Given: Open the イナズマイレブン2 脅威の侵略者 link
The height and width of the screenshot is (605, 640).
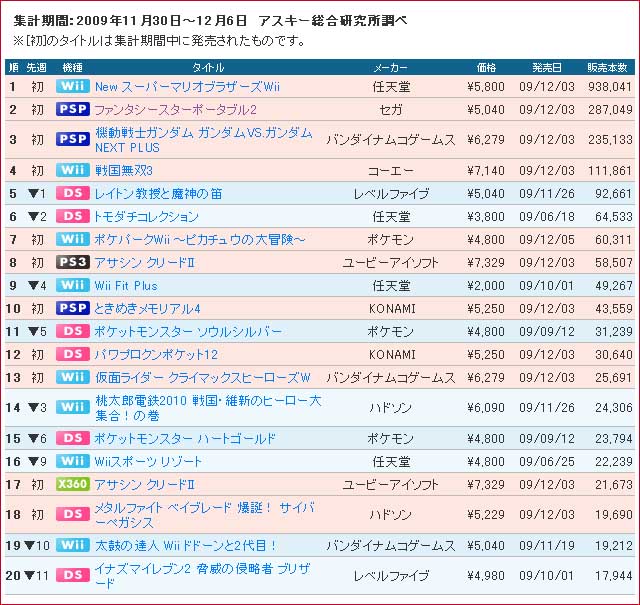Looking at the screenshot, I should pyautogui.click(x=202, y=576).
